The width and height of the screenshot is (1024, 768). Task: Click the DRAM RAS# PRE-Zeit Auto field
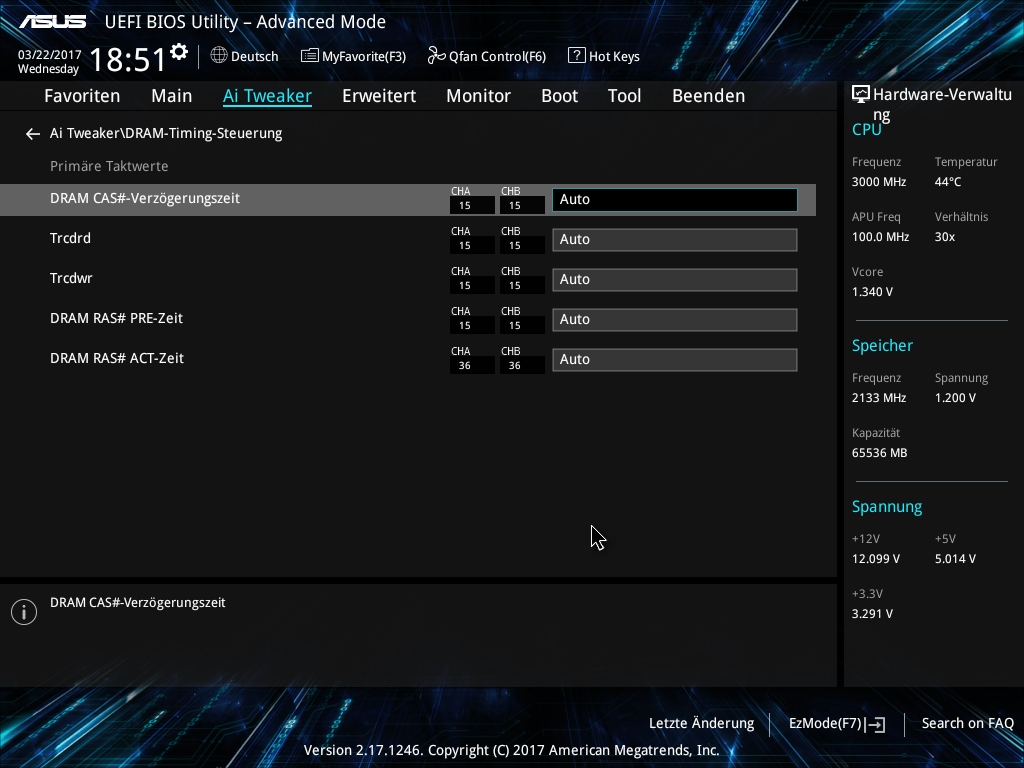675,320
